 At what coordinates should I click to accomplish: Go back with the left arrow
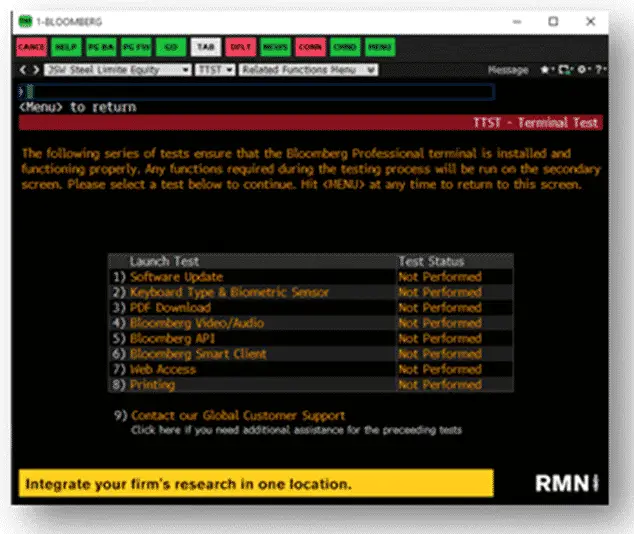(23, 70)
